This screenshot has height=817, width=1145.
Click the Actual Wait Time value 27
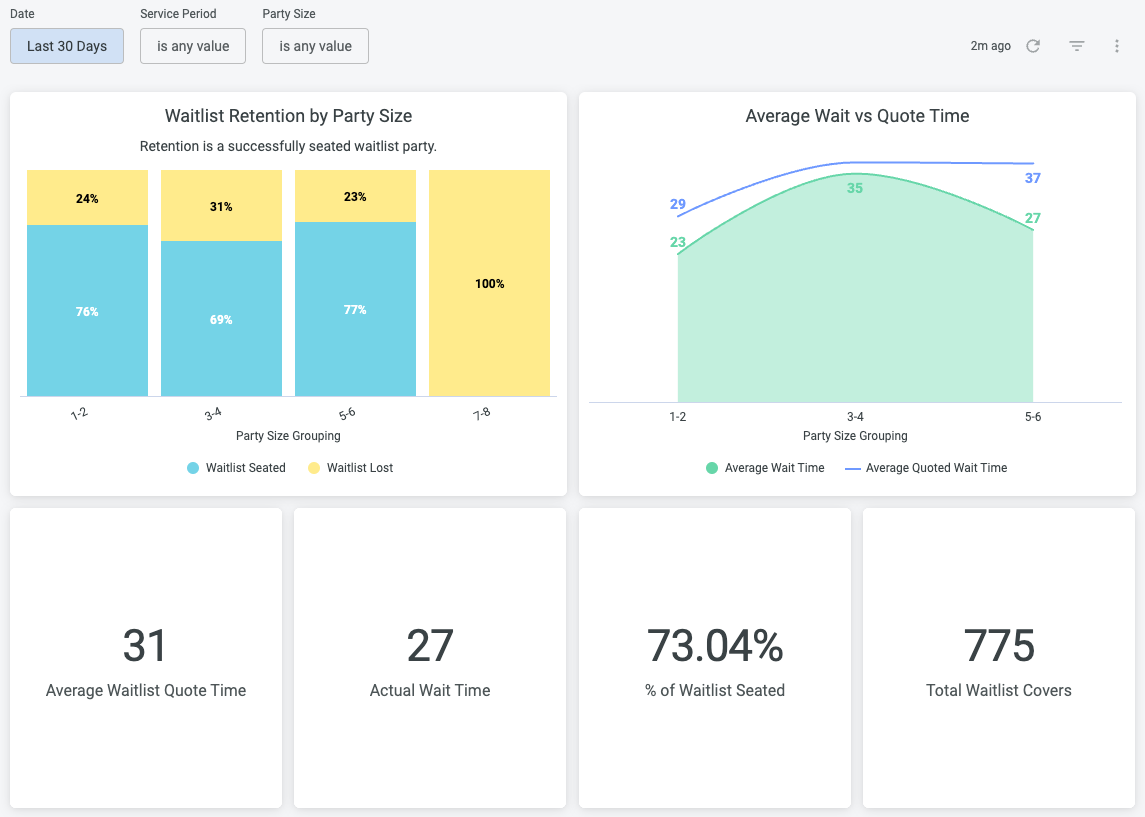[430, 647]
